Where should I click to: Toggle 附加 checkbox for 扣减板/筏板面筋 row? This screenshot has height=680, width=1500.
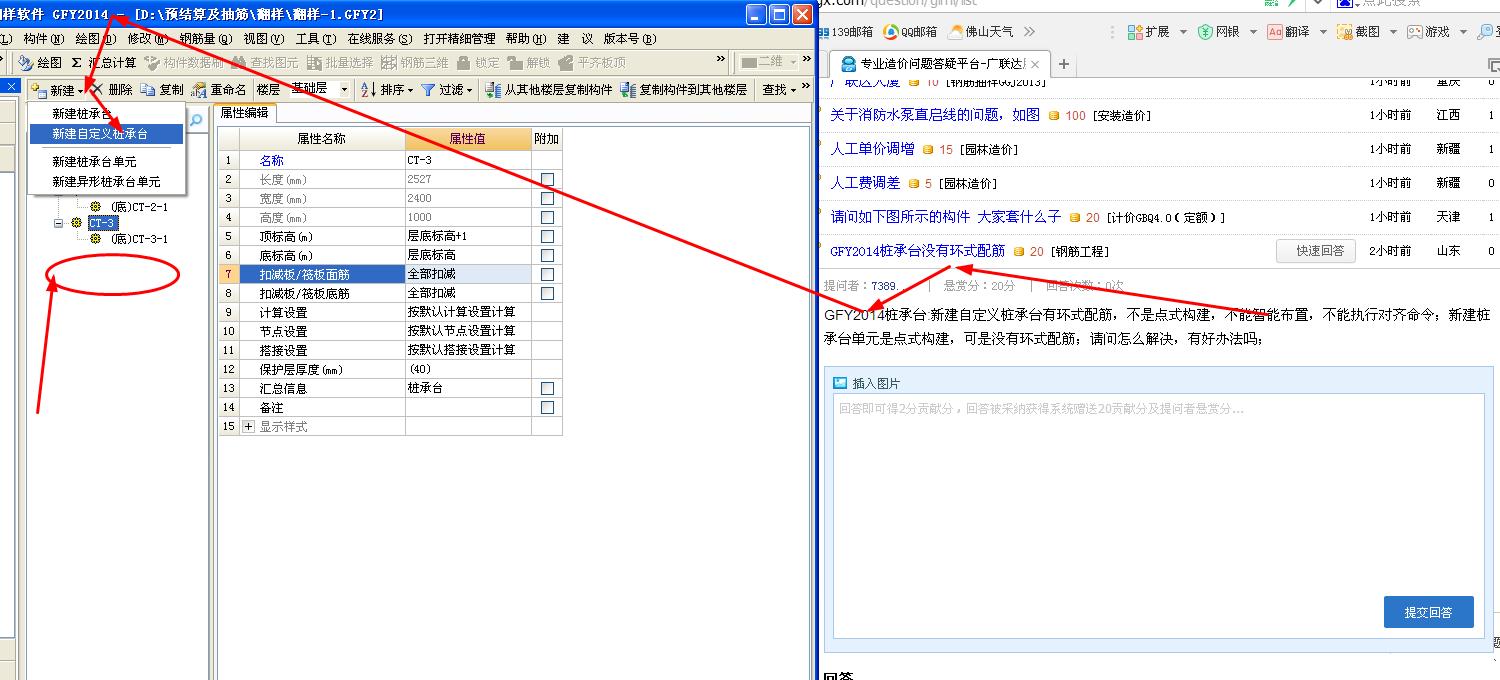547,275
